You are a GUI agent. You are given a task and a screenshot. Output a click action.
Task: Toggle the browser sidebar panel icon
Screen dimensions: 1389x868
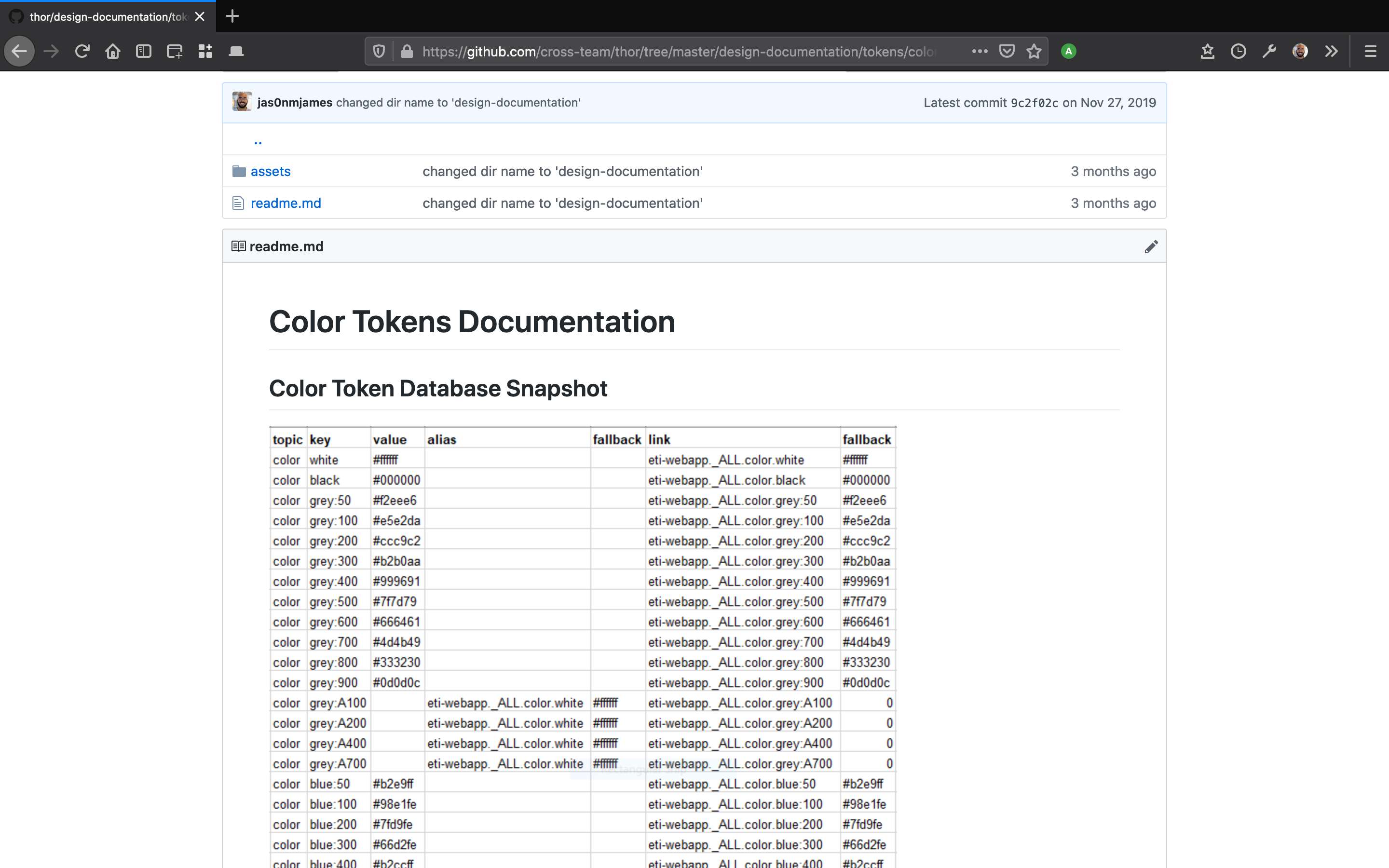point(144,52)
